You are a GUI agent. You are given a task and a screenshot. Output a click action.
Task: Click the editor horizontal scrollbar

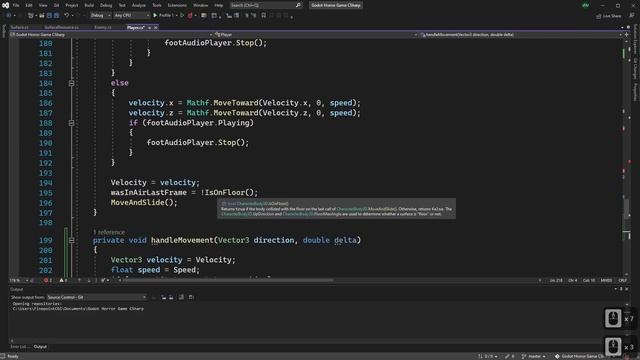227,280
